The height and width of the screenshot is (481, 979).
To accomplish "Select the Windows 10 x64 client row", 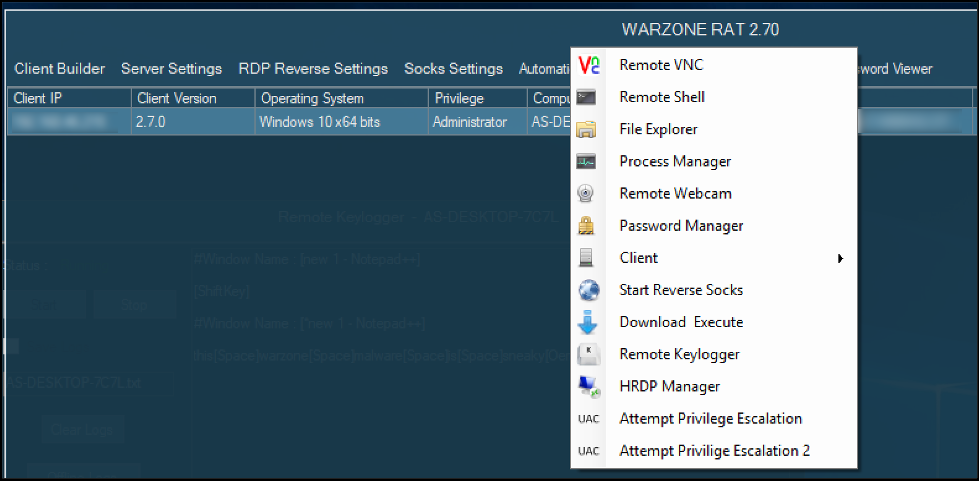I will 319,122.
